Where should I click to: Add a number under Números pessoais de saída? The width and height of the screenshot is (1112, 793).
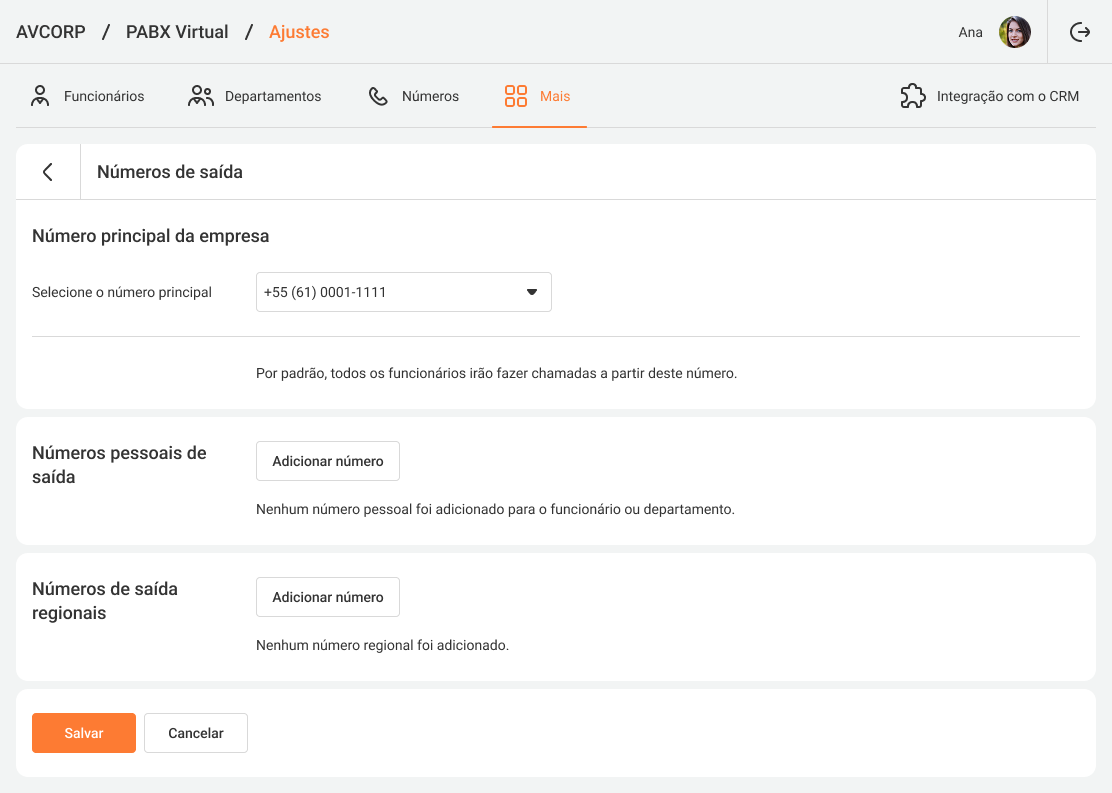tap(328, 461)
